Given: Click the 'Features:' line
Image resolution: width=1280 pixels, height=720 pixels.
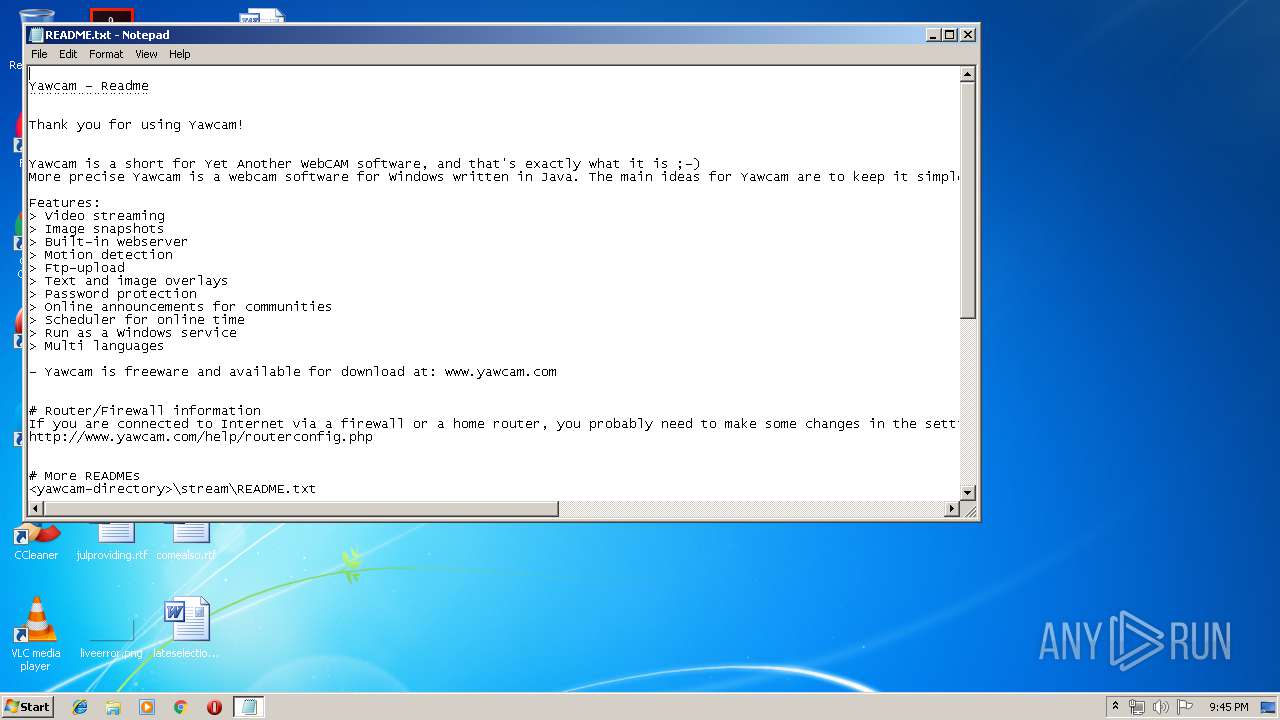Looking at the screenshot, I should [x=65, y=203].
